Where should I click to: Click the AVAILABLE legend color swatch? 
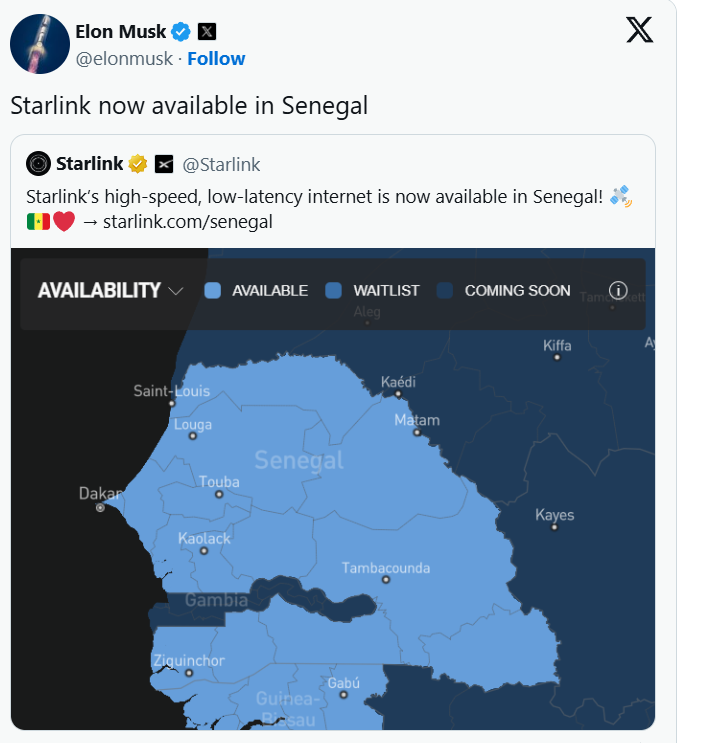pyautogui.click(x=212, y=291)
